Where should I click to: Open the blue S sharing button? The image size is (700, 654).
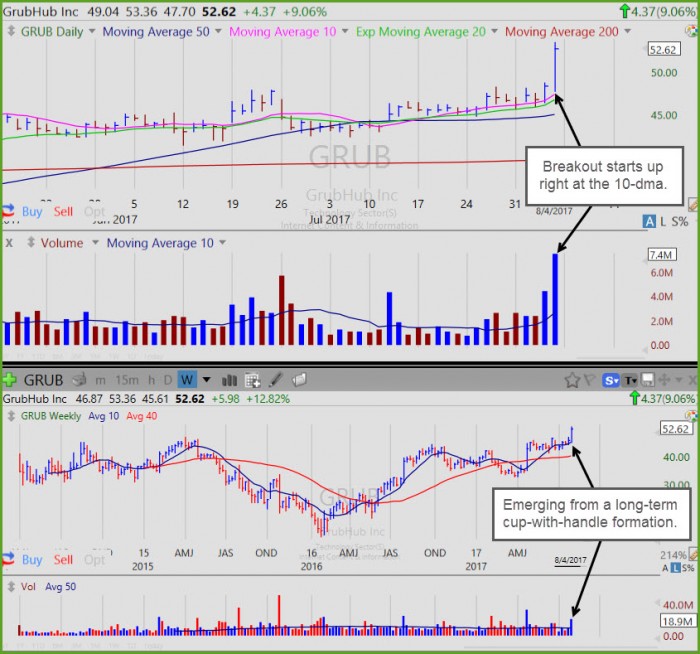(x=610, y=380)
